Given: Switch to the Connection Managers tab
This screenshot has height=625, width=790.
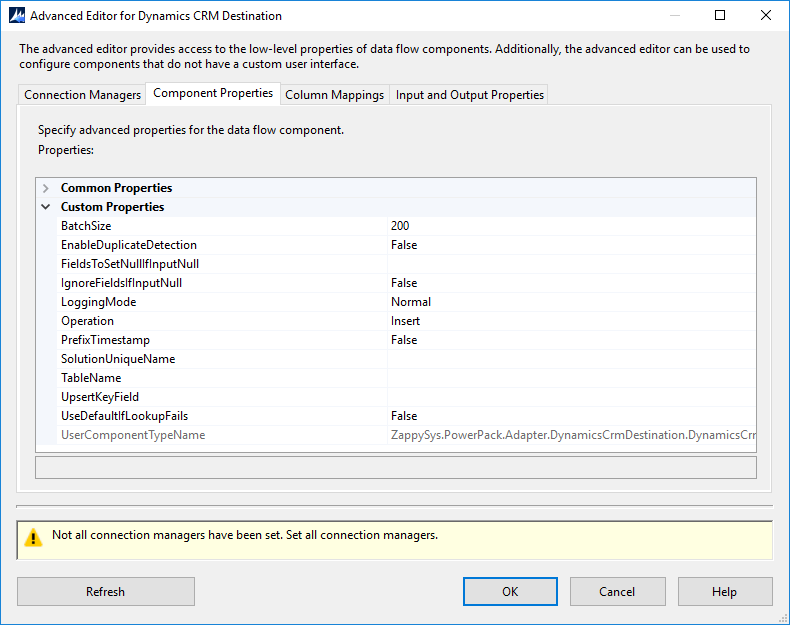Looking at the screenshot, I should tap(82, 95).
